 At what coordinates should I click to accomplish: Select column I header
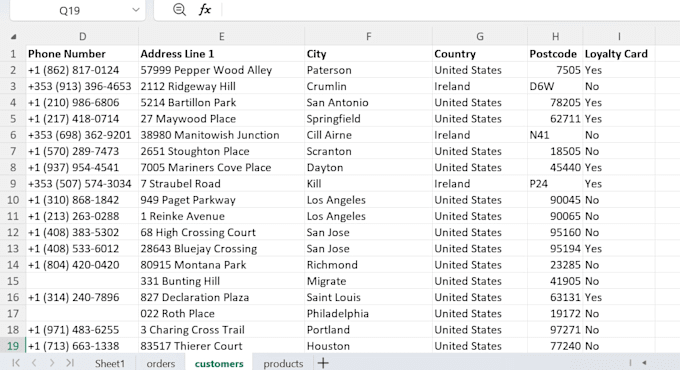(x=619, y=37)
